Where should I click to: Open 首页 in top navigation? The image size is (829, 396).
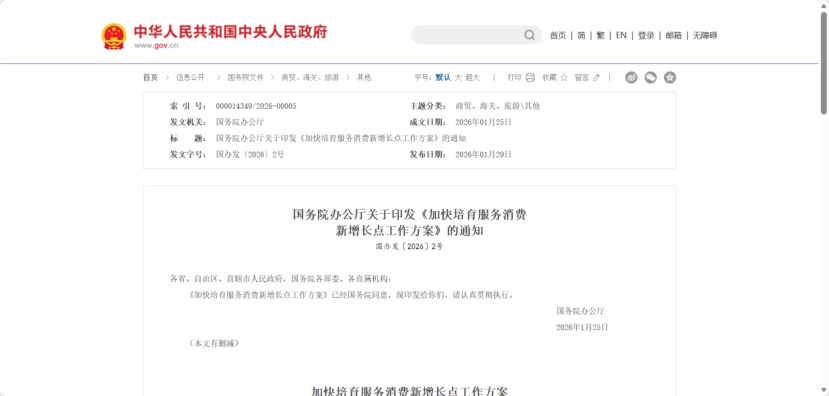point(558,35)
